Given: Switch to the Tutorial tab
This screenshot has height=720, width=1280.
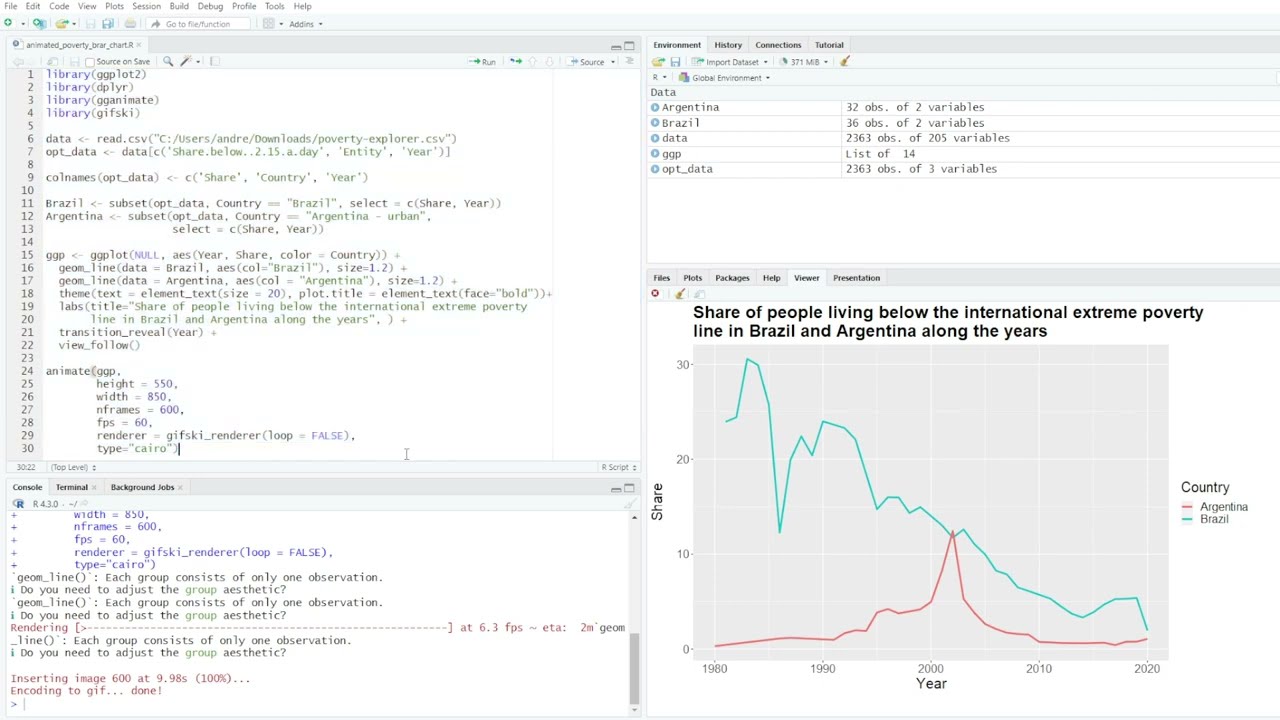Looking at the screenshot, I should click(x=829, y=45).
